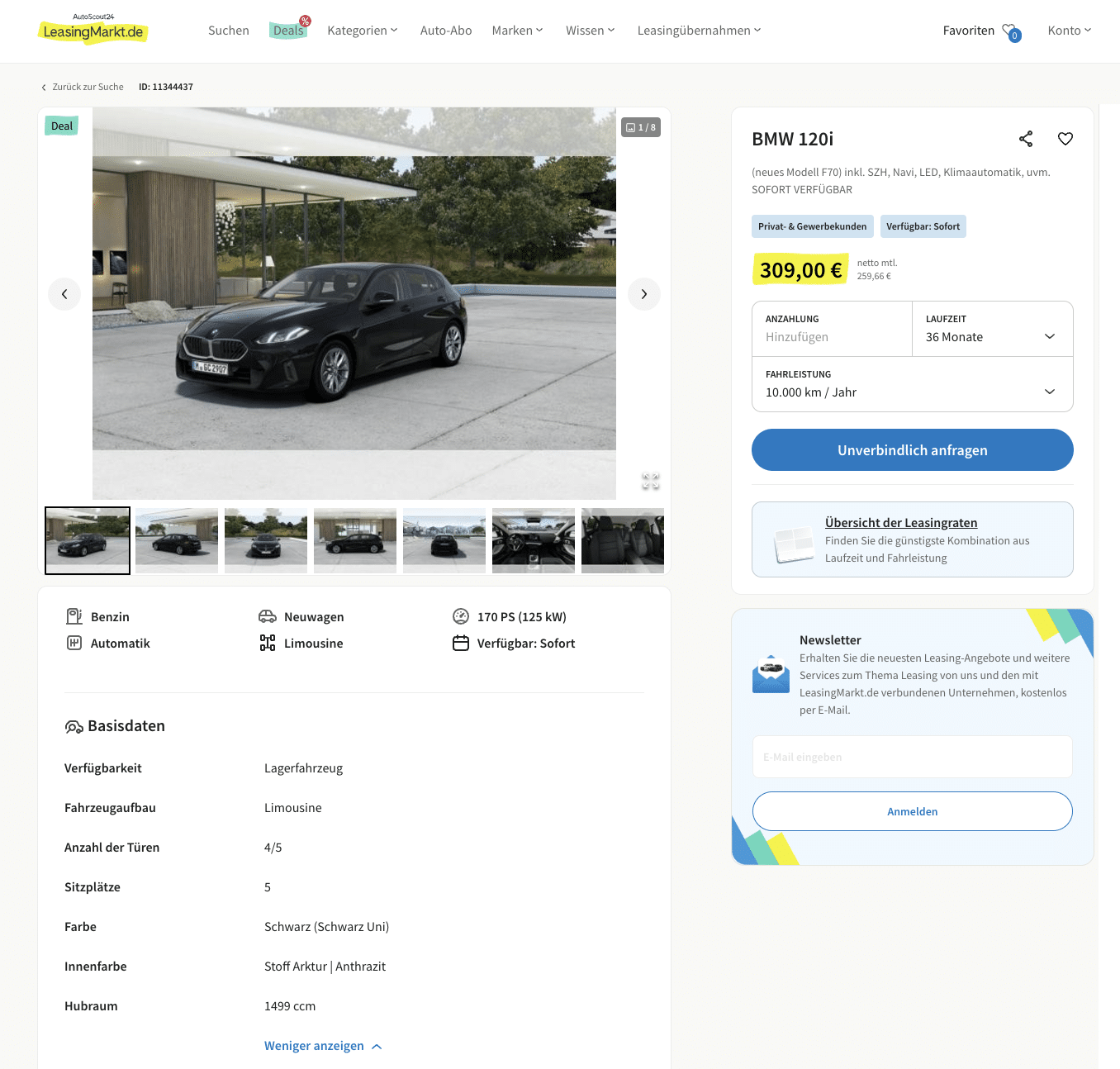Click the Favoriten heart counter icon
The height and width of the screenshot is (1069, 1120).
[1012, 32]
